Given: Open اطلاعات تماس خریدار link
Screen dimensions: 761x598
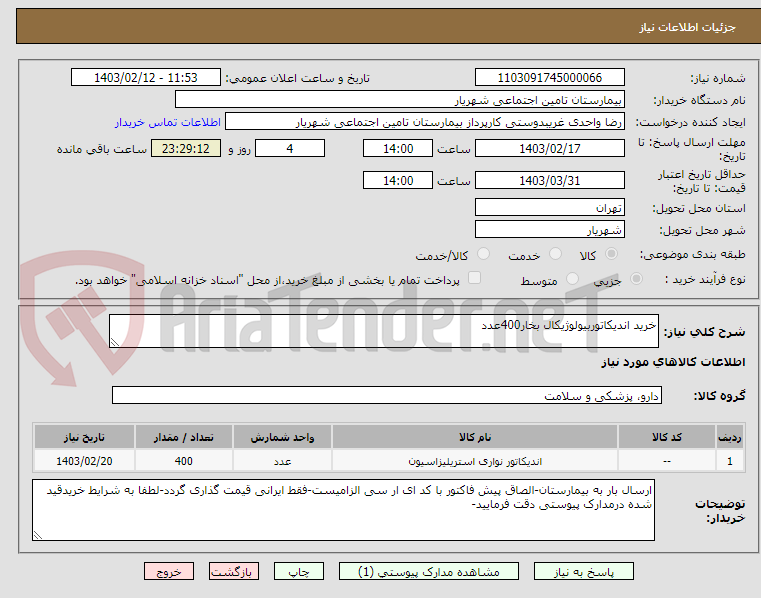Looking at the screenshot, I should 168,122.
